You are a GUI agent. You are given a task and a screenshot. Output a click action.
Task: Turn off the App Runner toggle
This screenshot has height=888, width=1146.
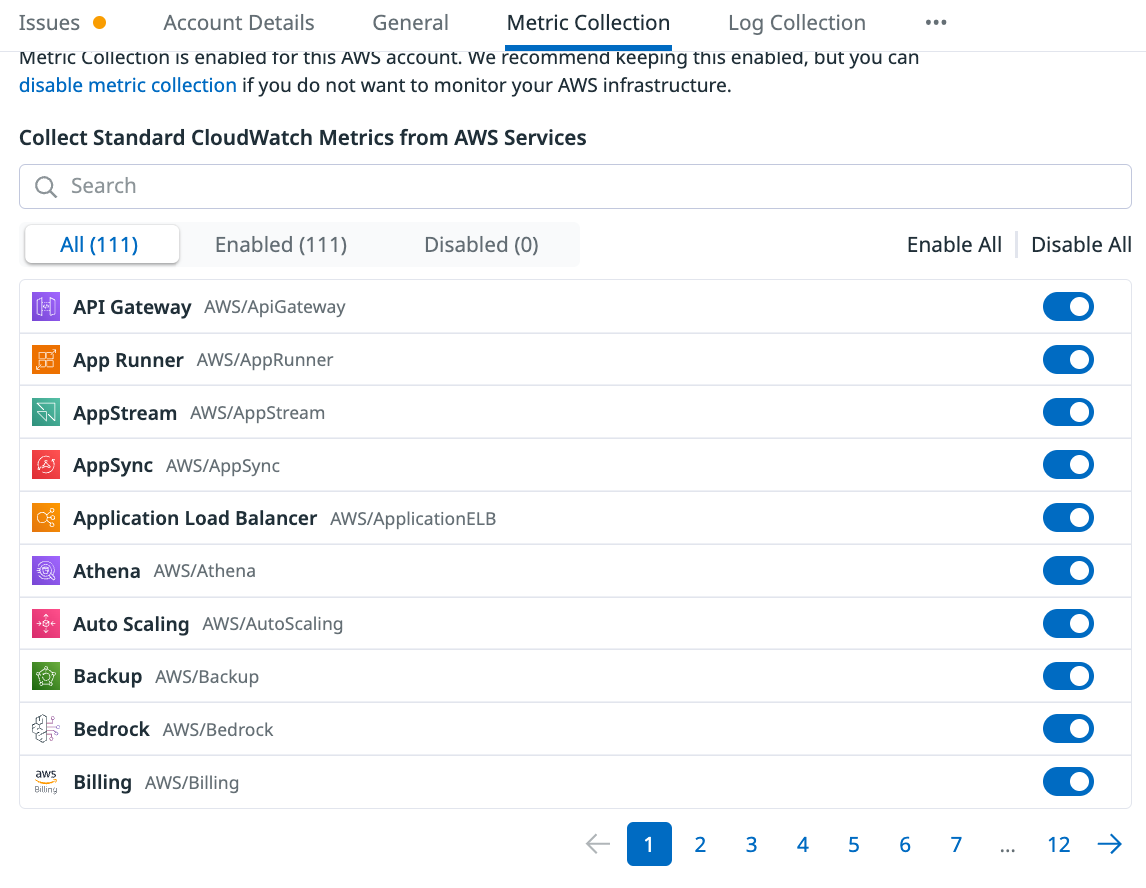(1068, 360)
